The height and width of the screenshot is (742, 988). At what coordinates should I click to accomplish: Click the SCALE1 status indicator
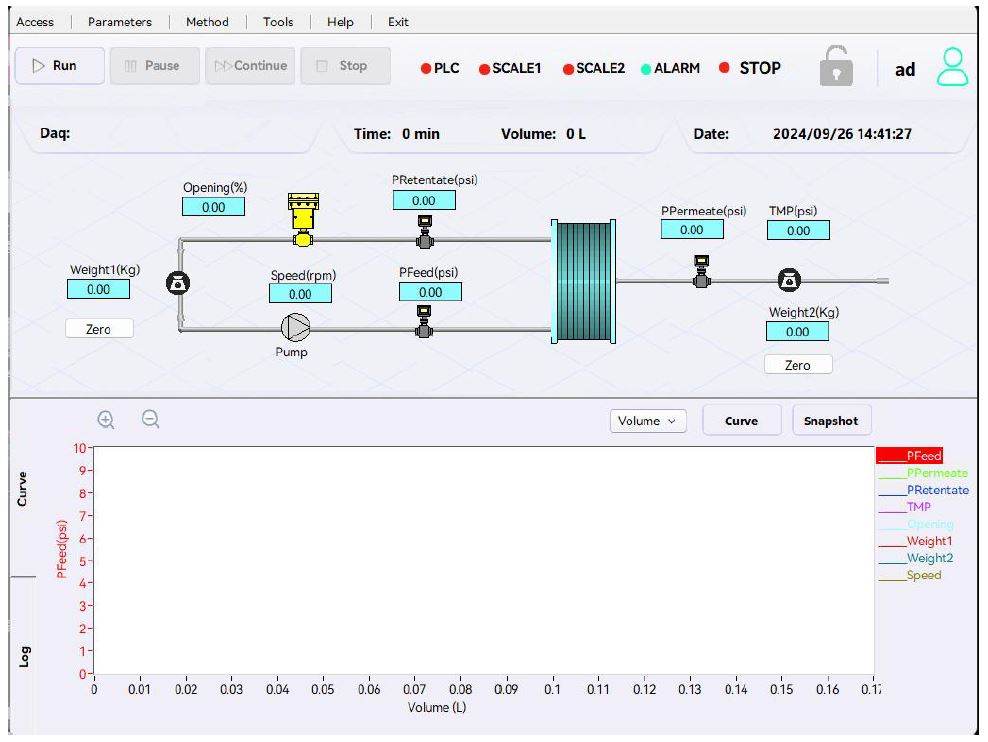pyautogui.click(x=510, y=68)
